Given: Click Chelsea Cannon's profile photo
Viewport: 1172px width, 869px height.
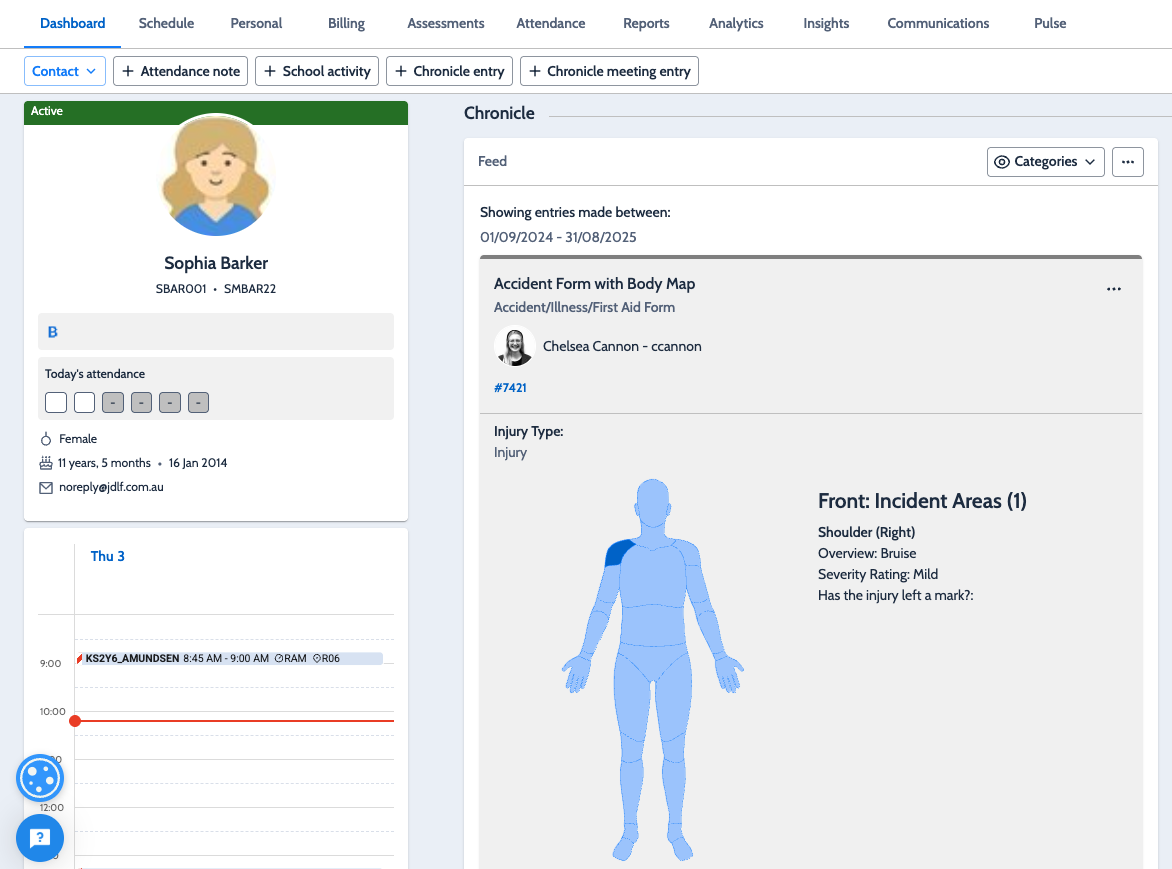Looking at the screenshot, I should 514,346.
